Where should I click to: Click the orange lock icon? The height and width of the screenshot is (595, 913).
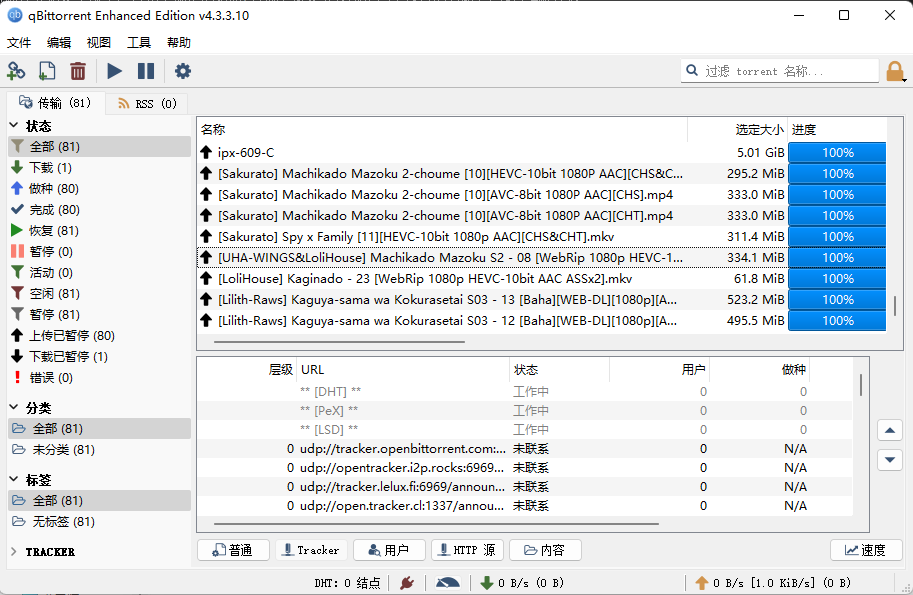[894, 72]
